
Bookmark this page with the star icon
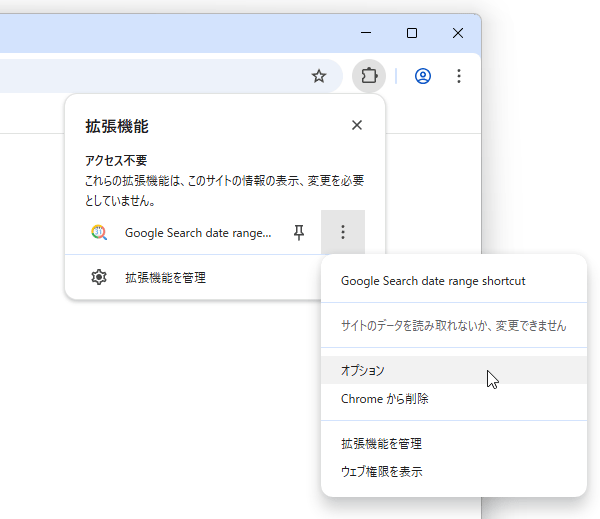coord(319,76)
